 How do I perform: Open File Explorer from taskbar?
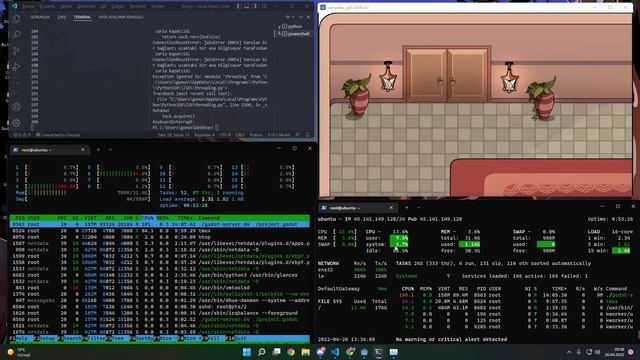[x=306, y=352]
